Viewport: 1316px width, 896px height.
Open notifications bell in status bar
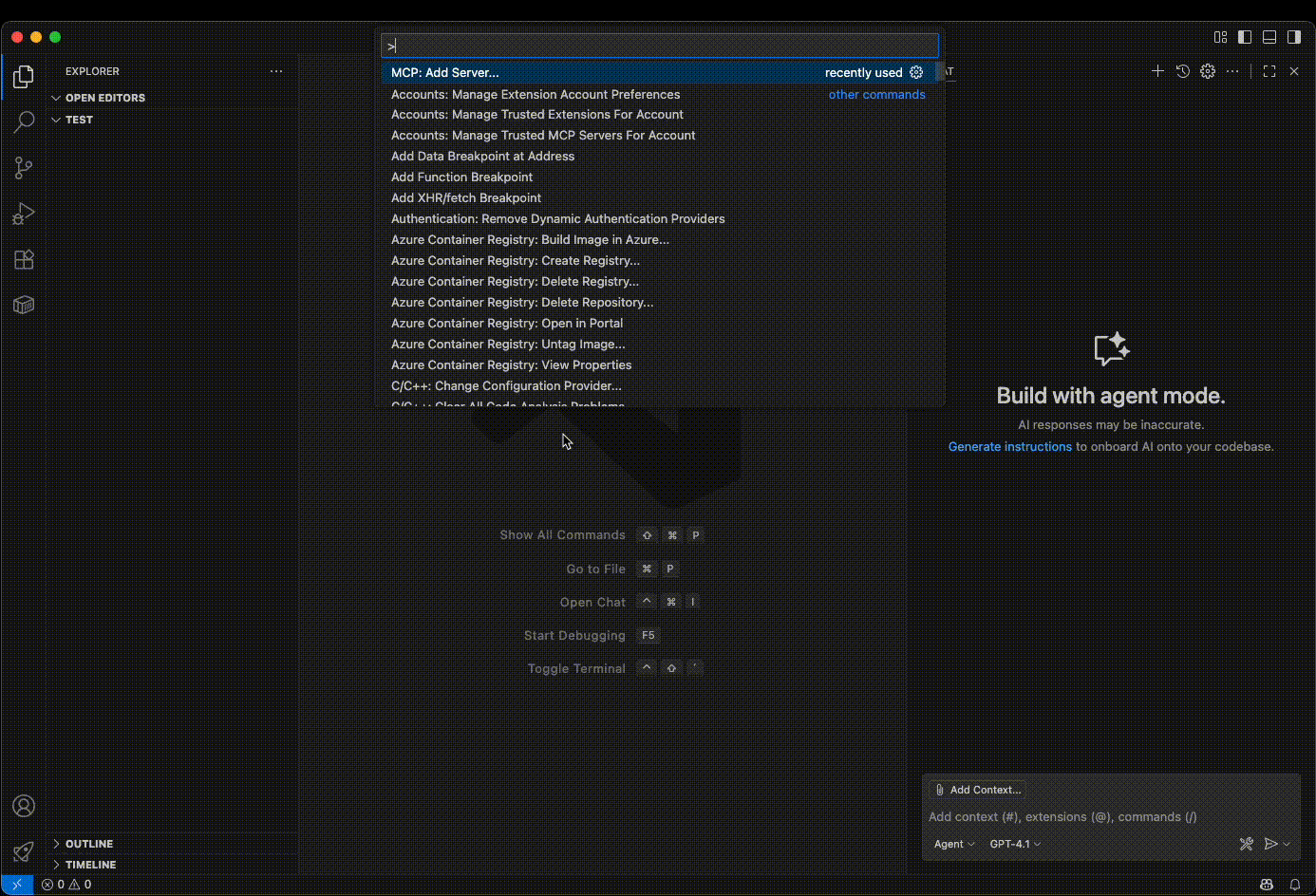click(1294, 885)
